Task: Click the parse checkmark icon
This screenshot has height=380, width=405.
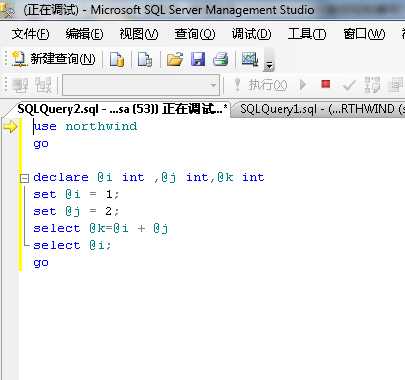Action: point(349,85)
